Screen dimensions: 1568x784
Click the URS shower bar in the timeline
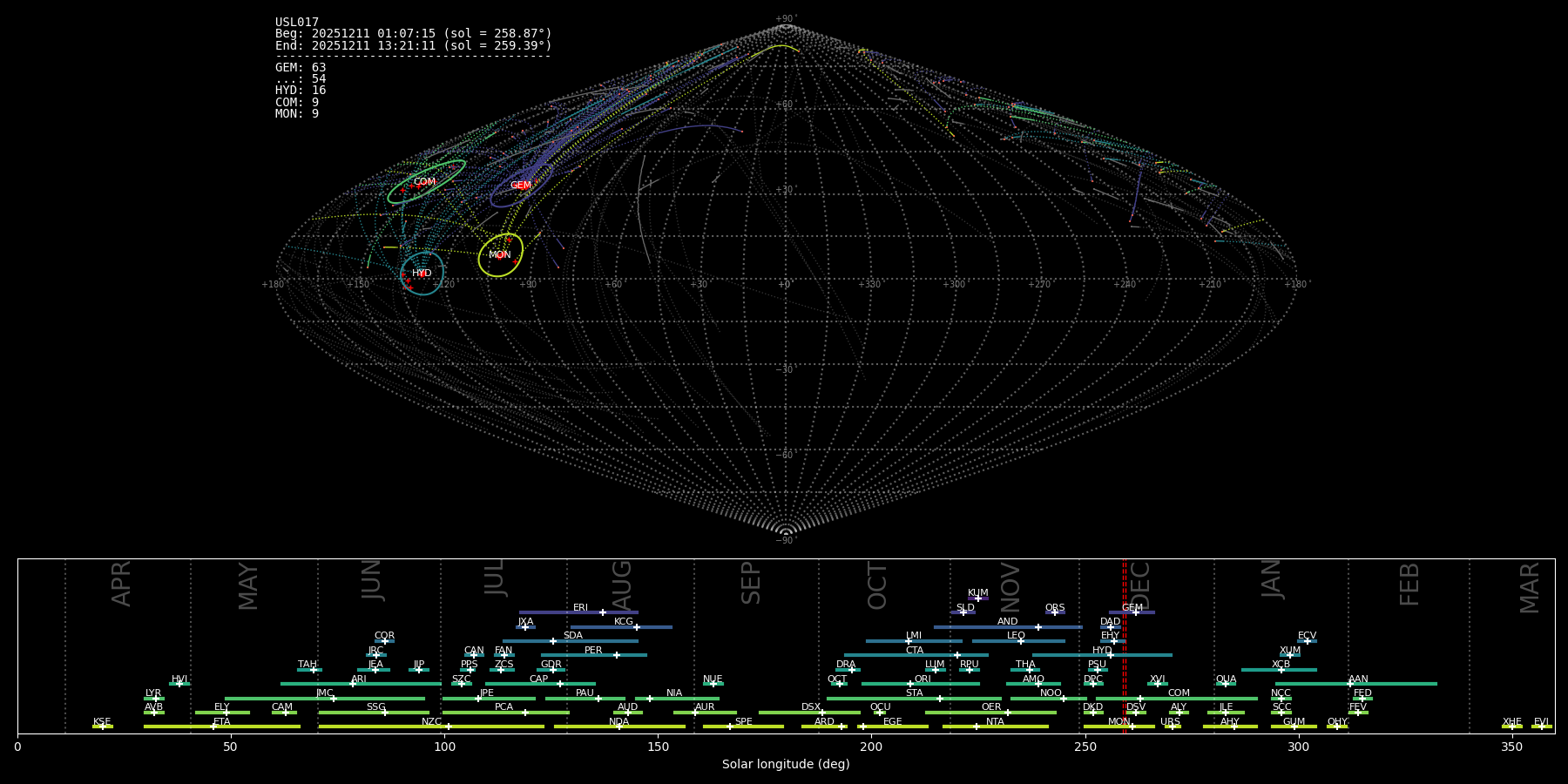[x=1173, y=727]
